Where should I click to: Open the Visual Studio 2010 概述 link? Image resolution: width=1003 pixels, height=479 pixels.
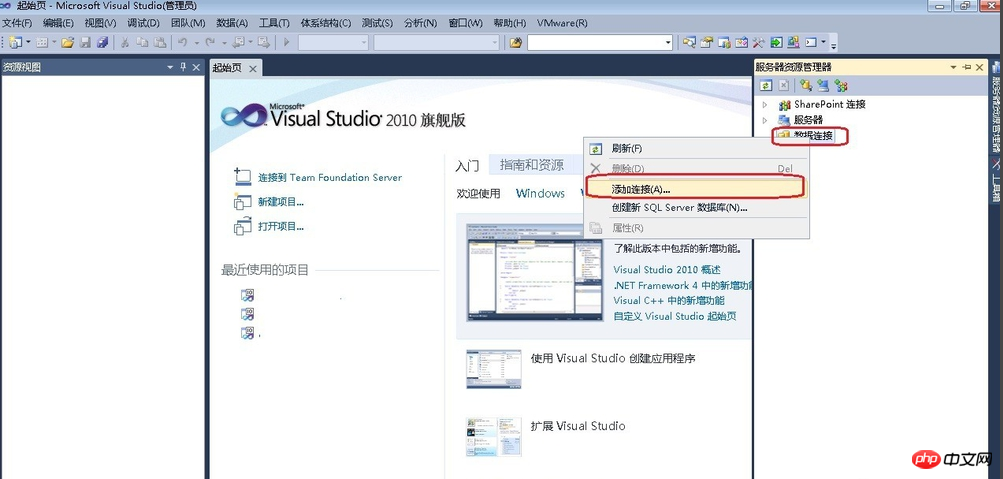click(x=666, y=270)
